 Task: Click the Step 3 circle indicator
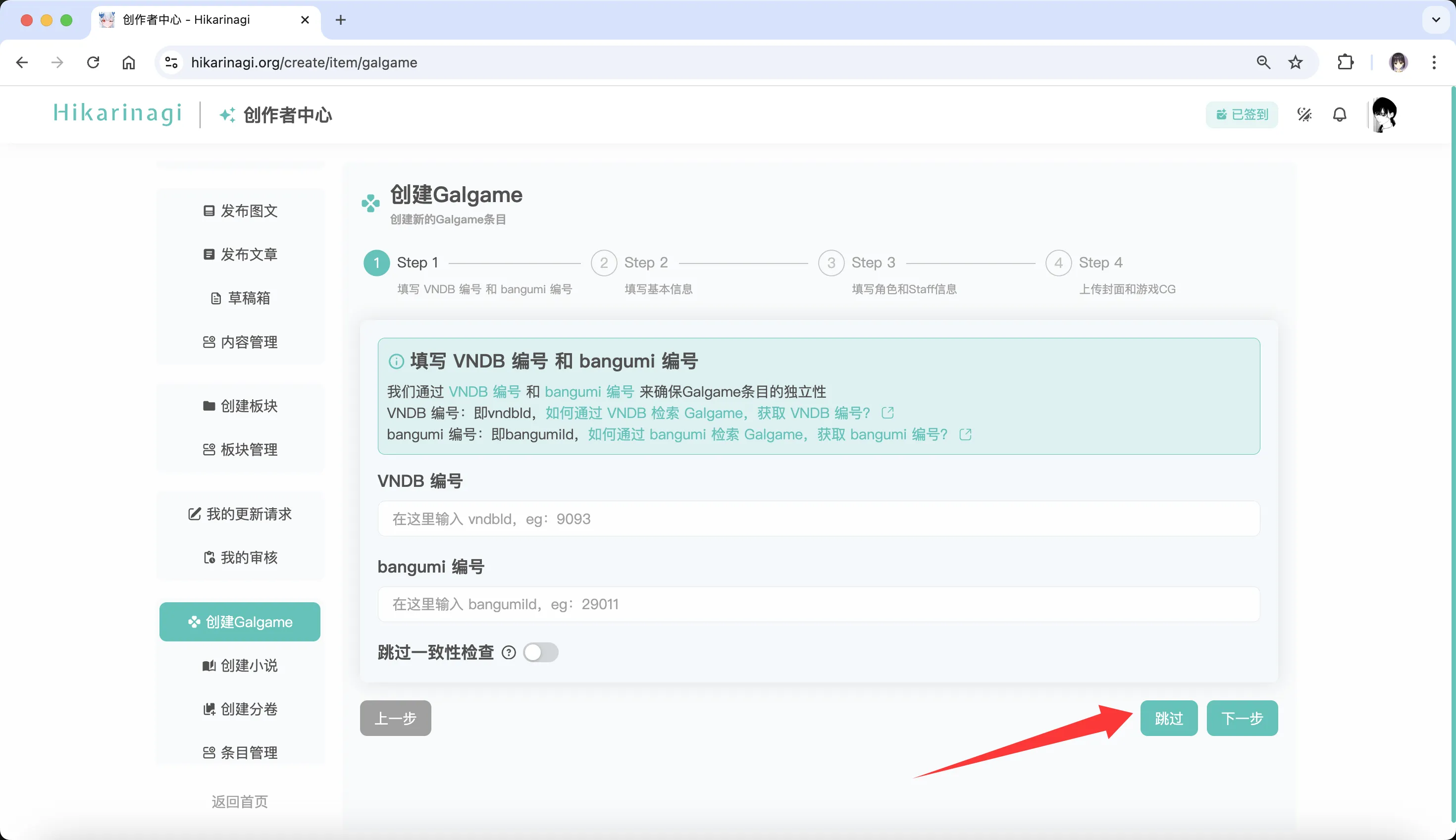pos(832,263)
